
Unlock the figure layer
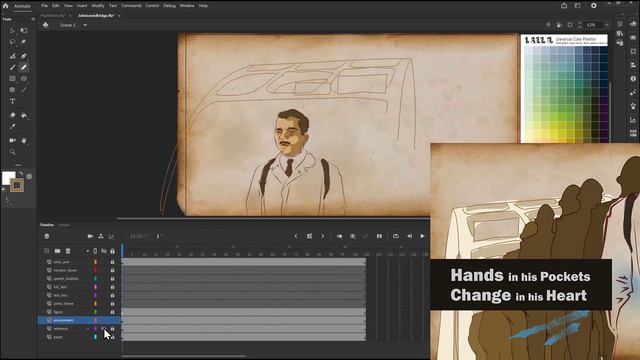[112, 312]
